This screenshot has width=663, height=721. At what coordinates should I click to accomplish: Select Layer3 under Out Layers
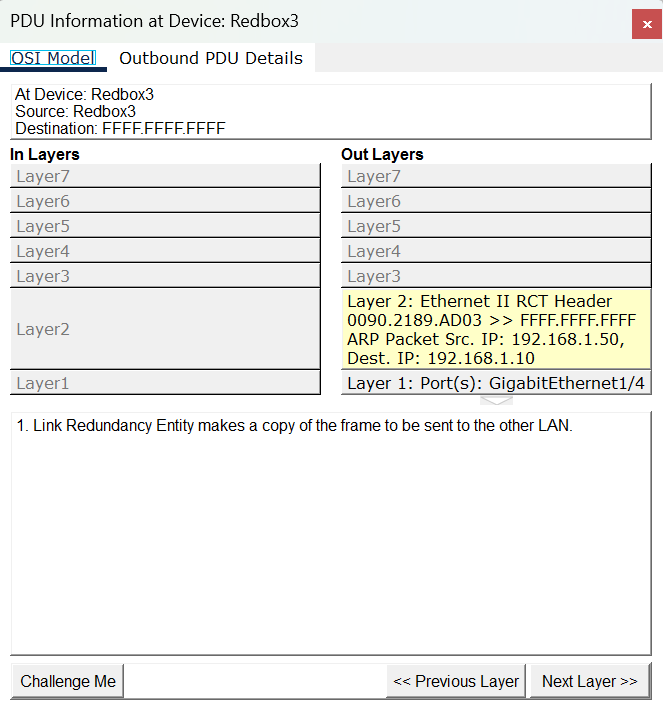pos(496,276)
